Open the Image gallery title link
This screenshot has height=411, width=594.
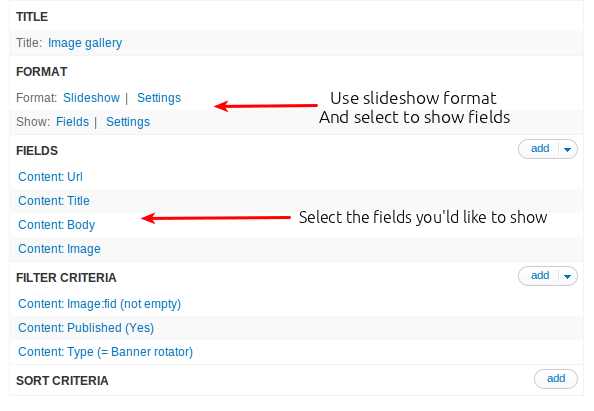point(85,43)
